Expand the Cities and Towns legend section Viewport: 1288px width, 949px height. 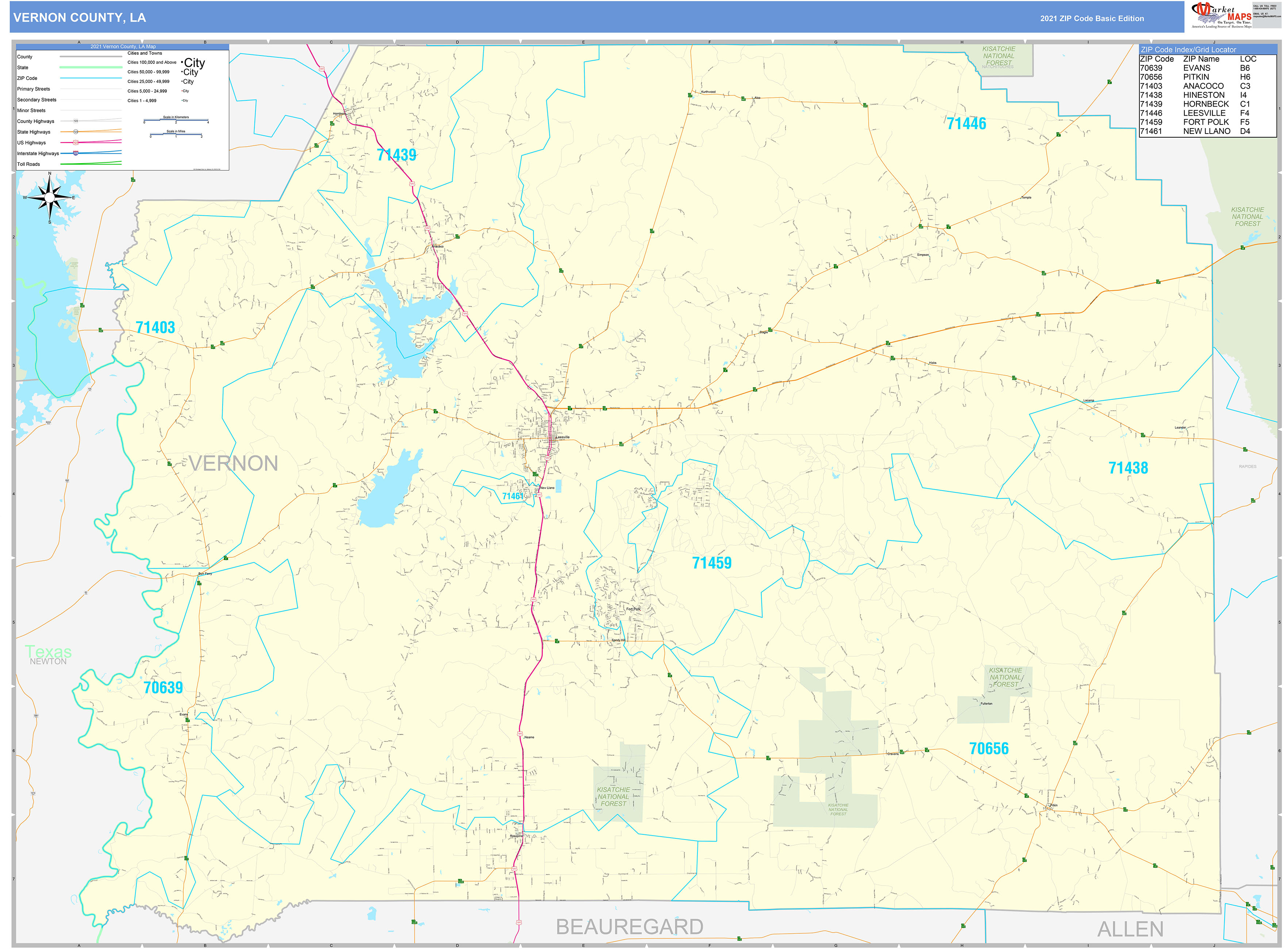point(145,53)
